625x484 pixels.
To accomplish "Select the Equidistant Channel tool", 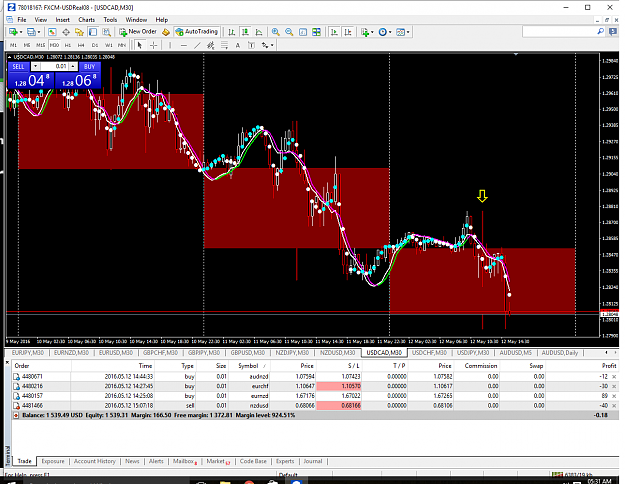I will click(x=211, y=45).
